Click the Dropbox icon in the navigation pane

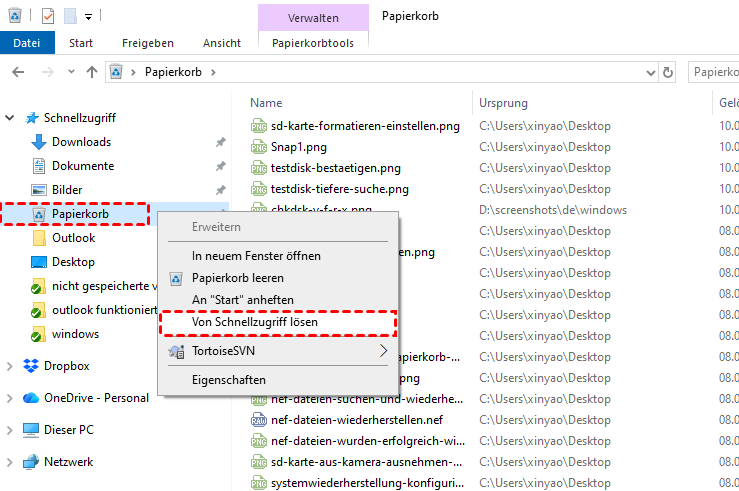point(30,366)
